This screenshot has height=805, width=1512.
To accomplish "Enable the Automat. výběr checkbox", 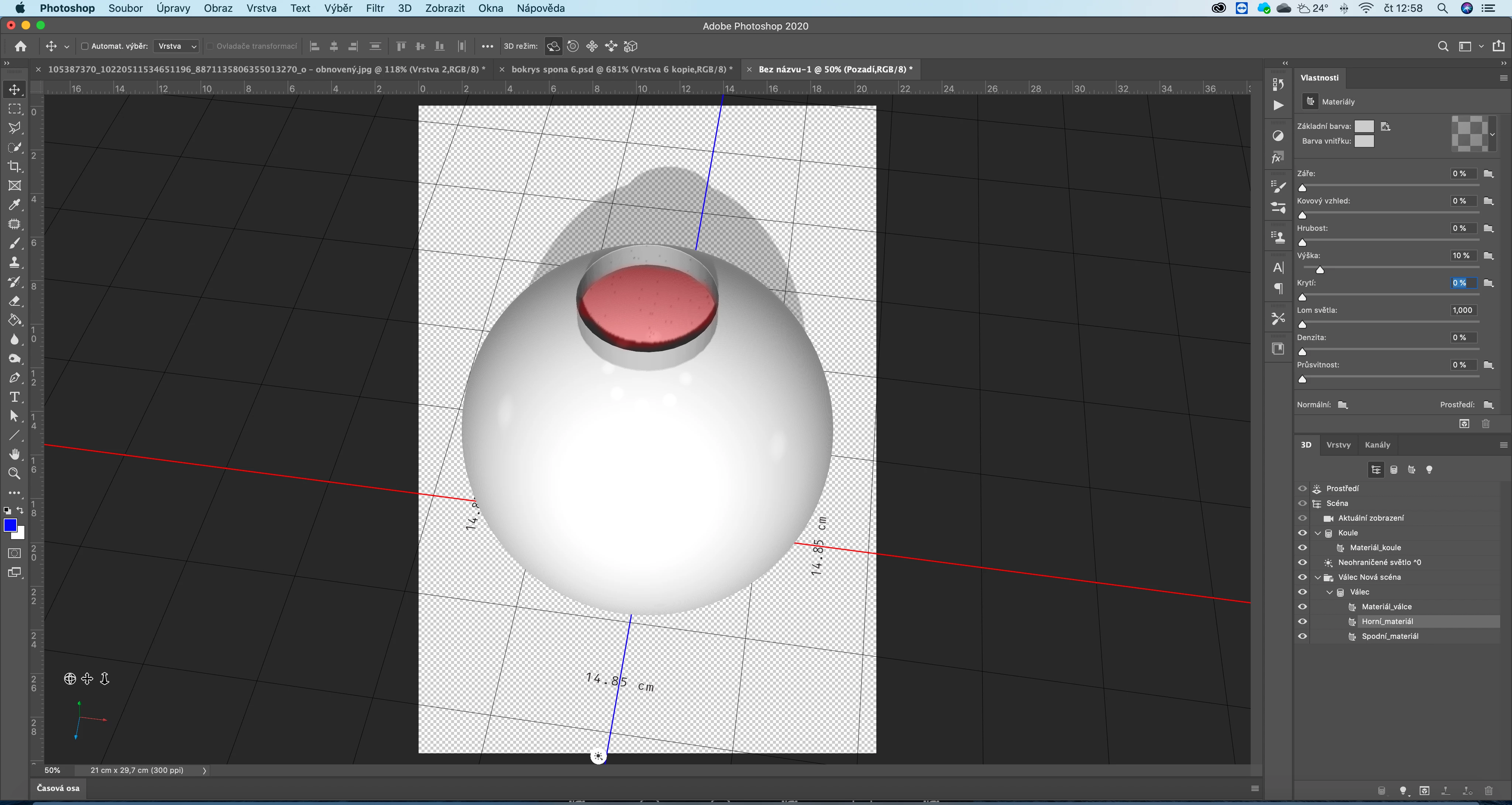I will pyautogui.click(x=85, y=47).
